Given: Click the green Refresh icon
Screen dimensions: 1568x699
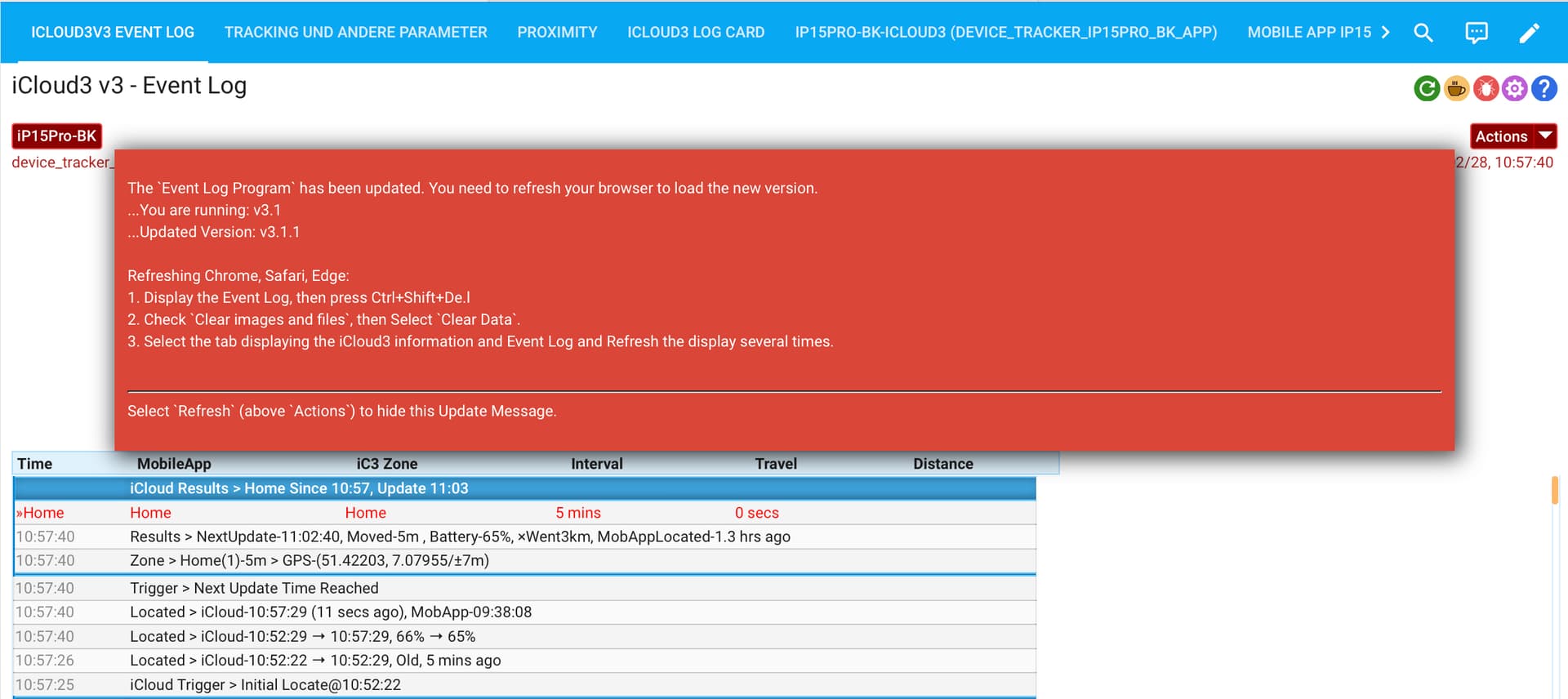Looking at the screenshot, I should click(1427, 88).
